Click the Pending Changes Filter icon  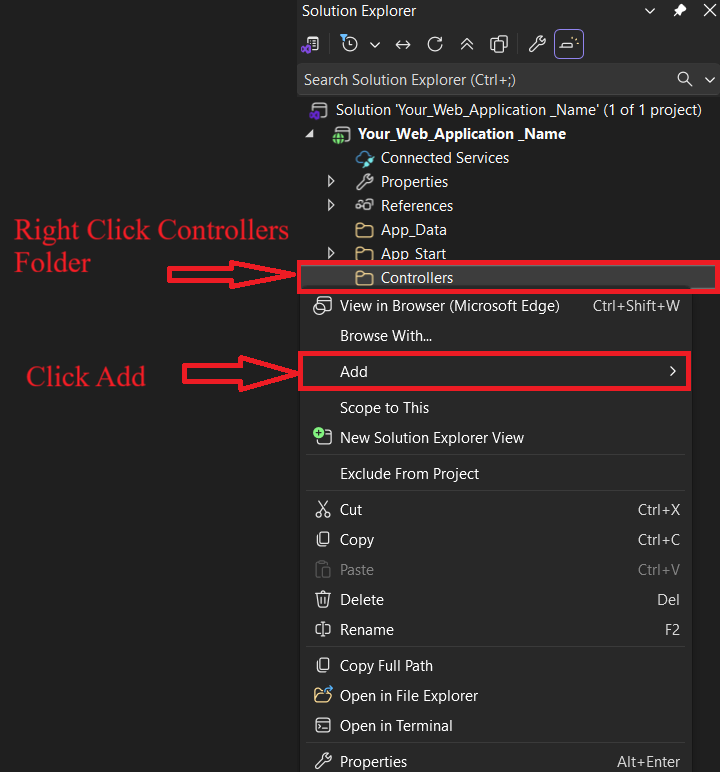point(349,44)
